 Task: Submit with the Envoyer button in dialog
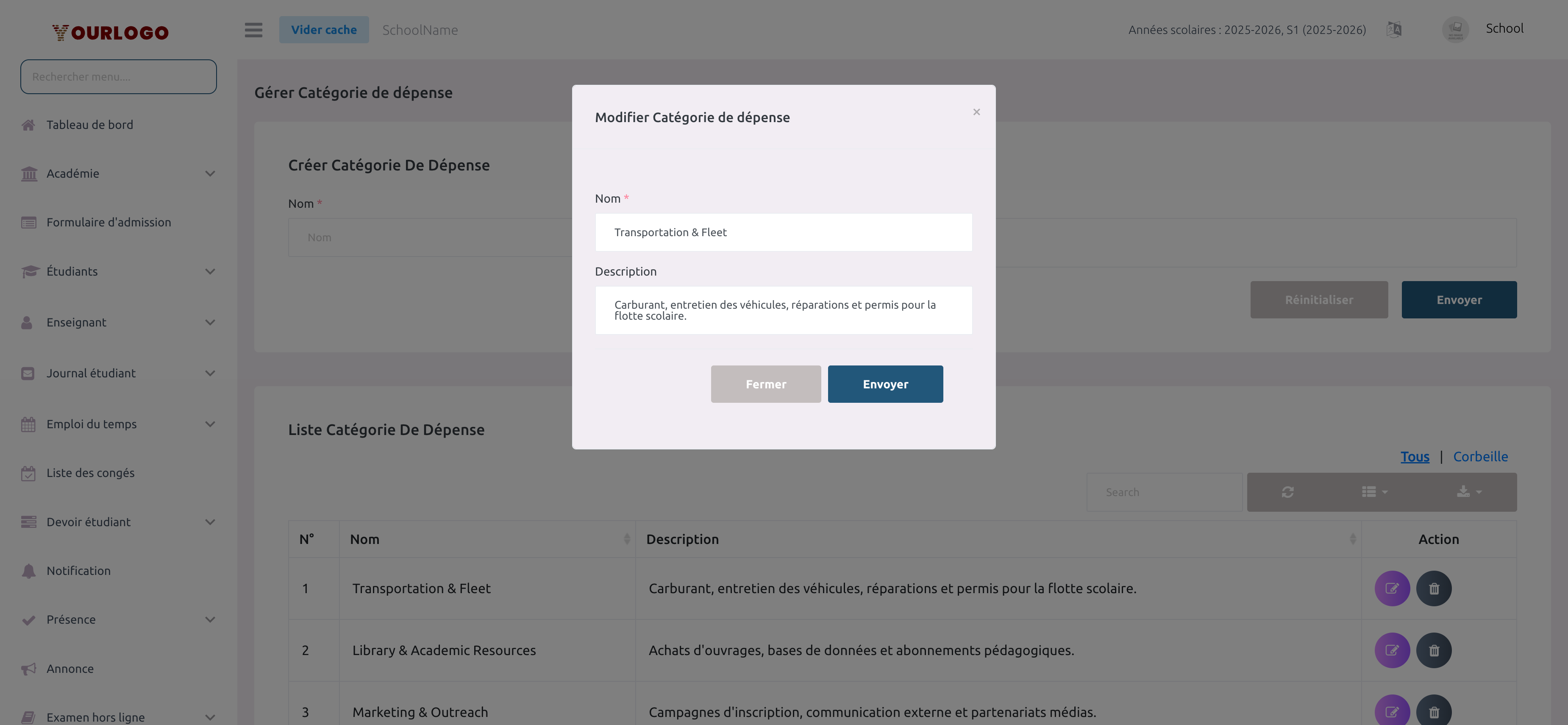tap(885, 384)
